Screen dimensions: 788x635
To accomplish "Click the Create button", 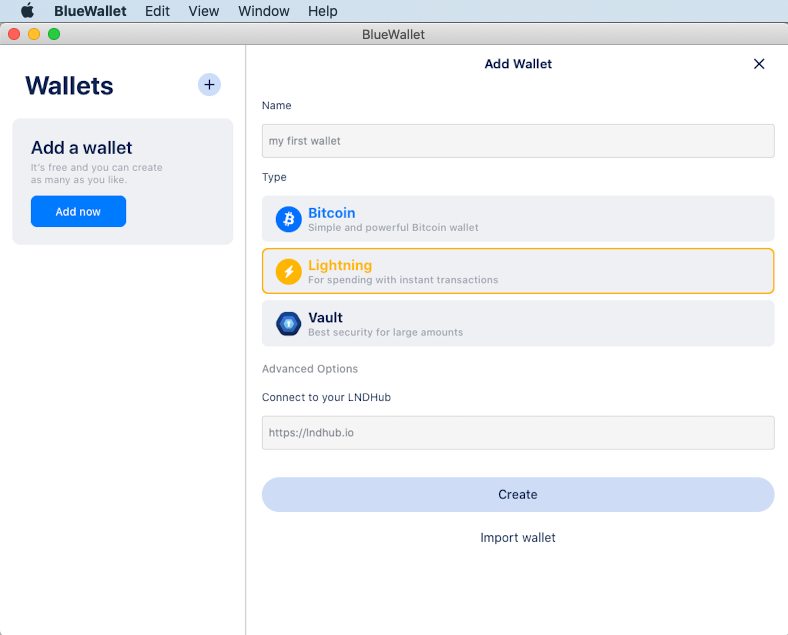I will click(x=518, y=494).
